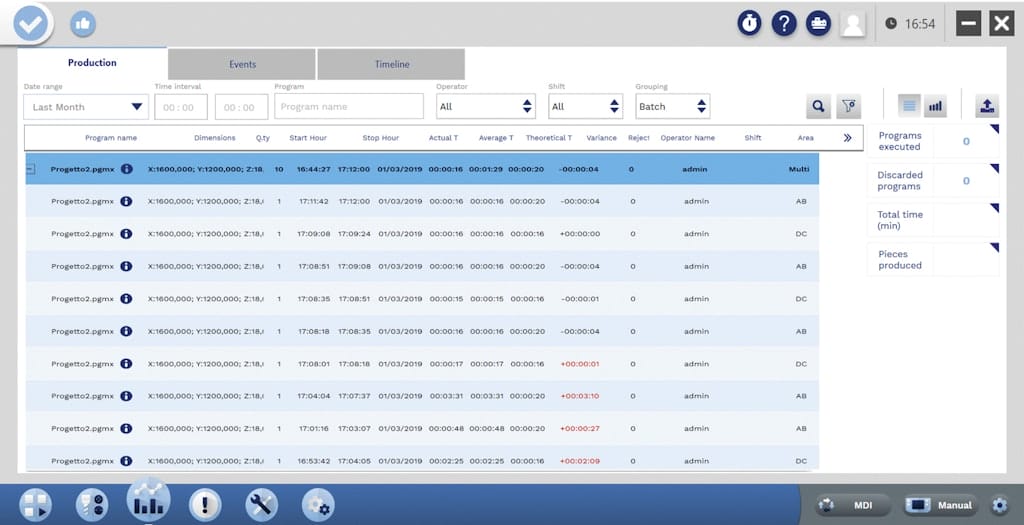Switch to bar chart view display
Screen dimensions: 1024x525
click(935, 106)
